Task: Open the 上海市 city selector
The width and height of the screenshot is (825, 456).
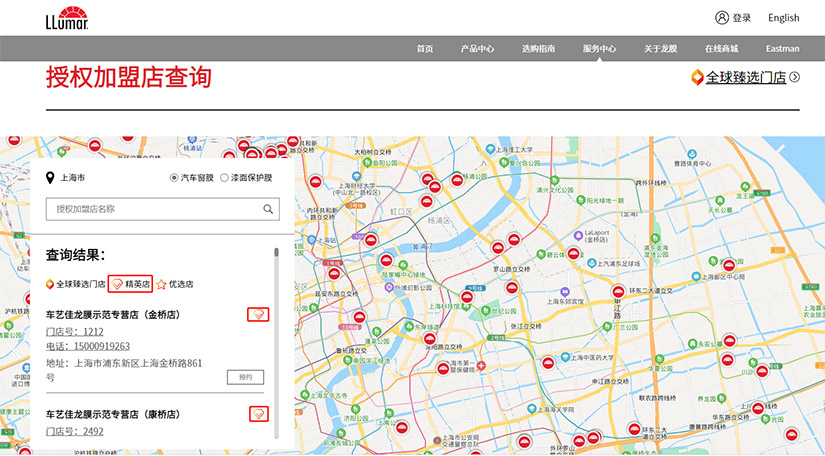Action: 72,178
